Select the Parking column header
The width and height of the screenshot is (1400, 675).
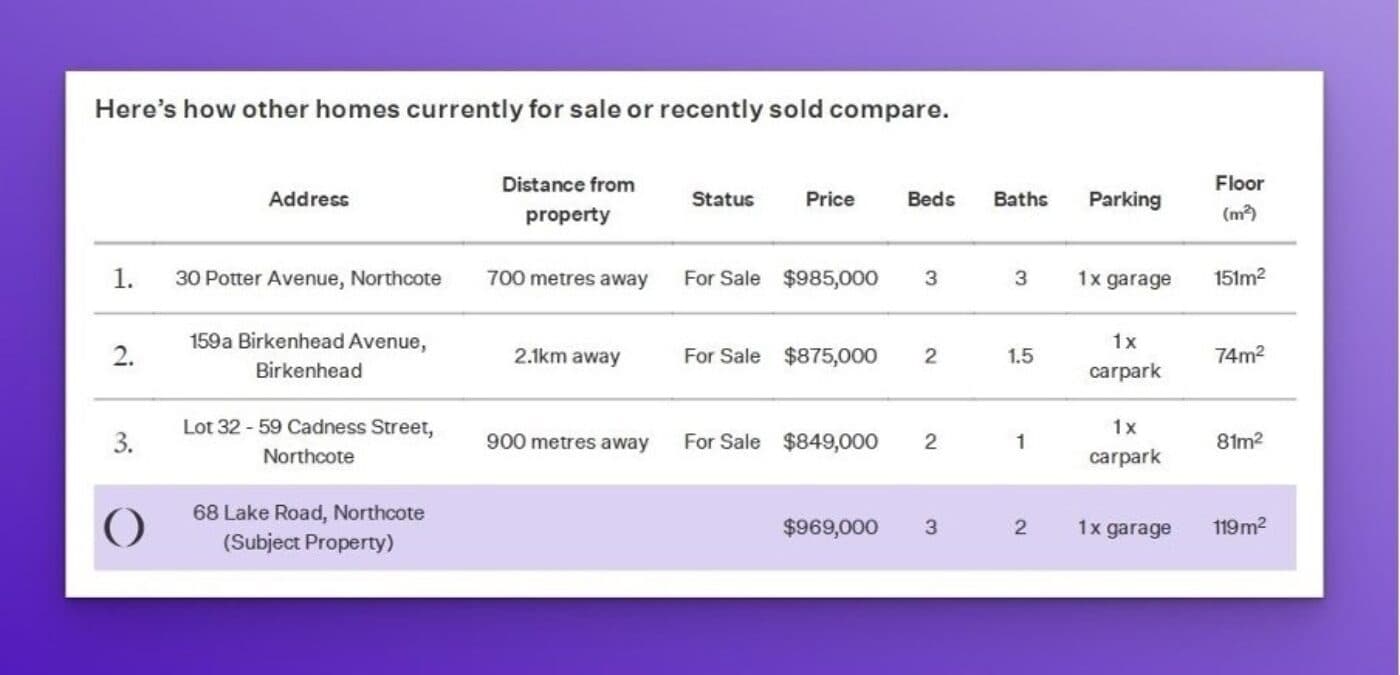tap(1124, 199)
